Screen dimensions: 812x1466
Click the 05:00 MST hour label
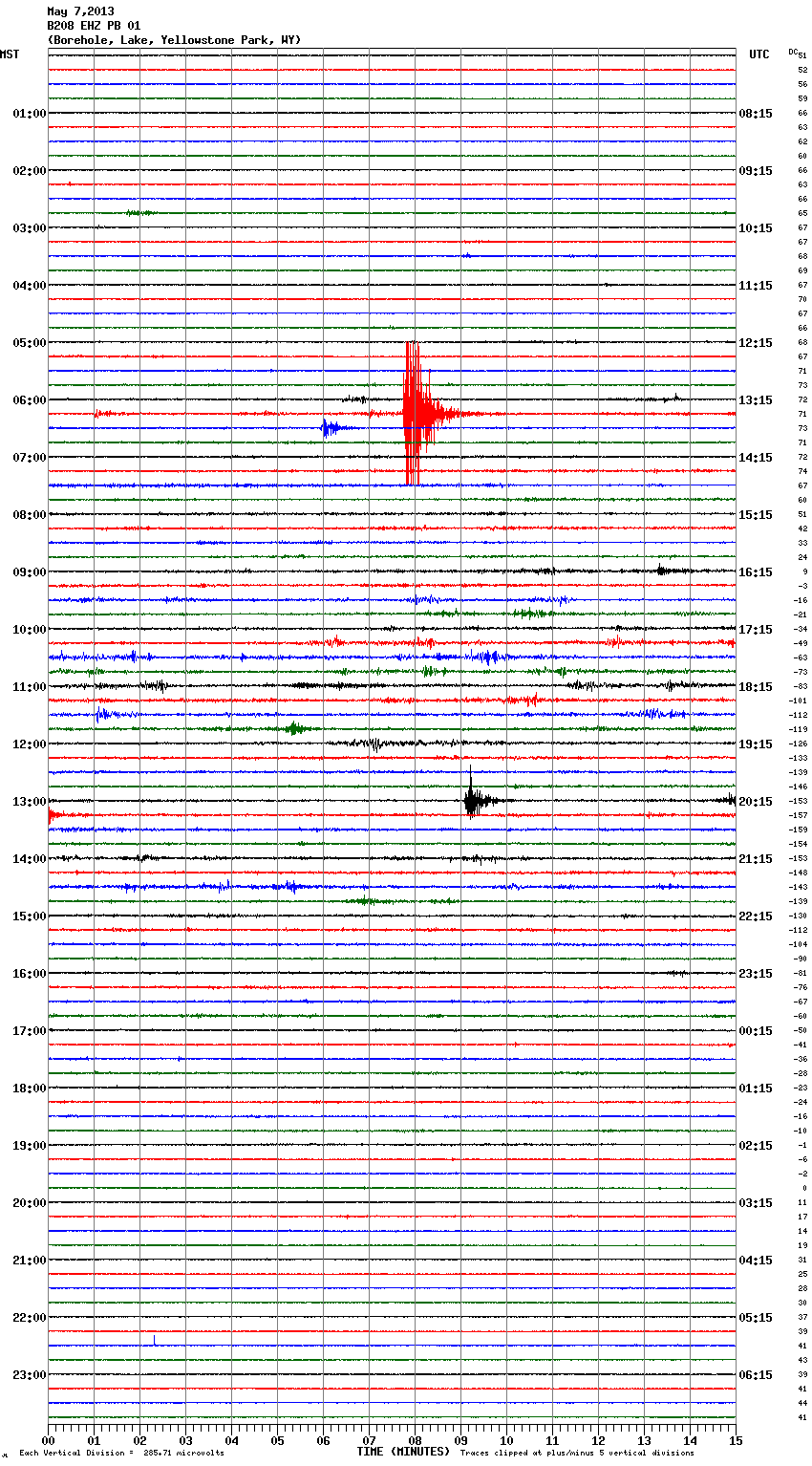[29, 343]
